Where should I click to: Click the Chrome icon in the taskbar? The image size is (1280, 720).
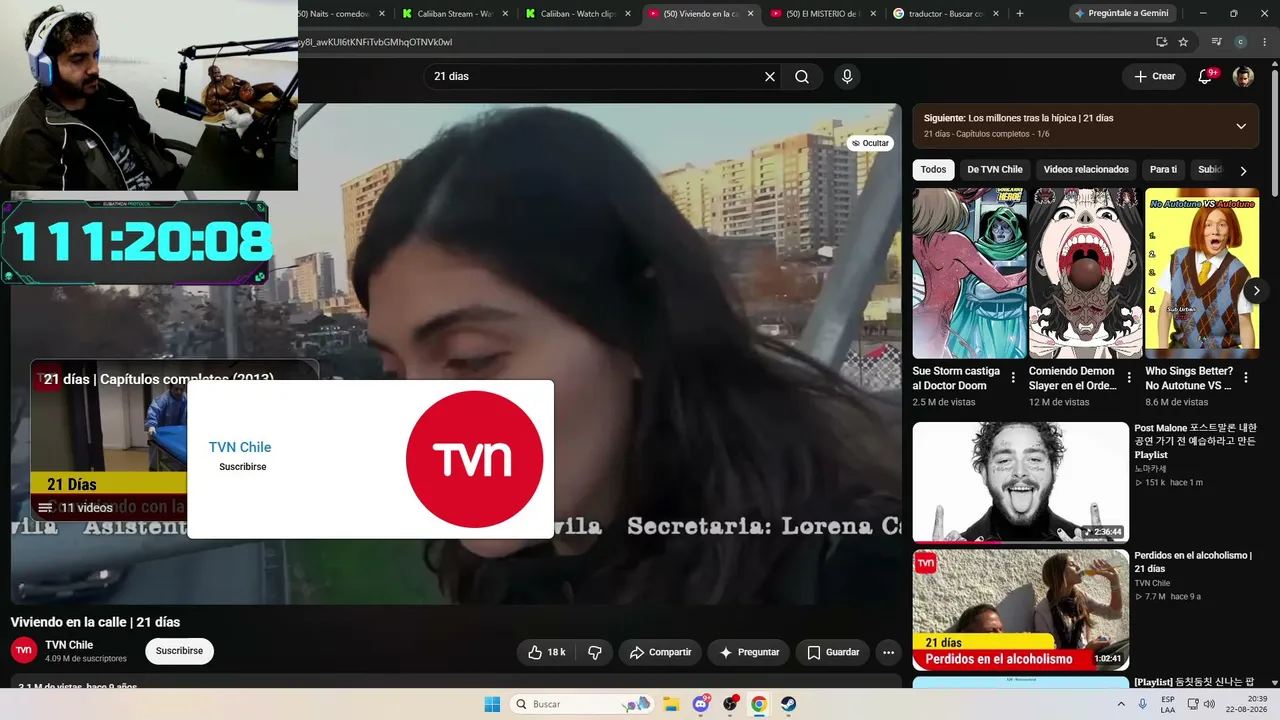(x=759, y=704)
